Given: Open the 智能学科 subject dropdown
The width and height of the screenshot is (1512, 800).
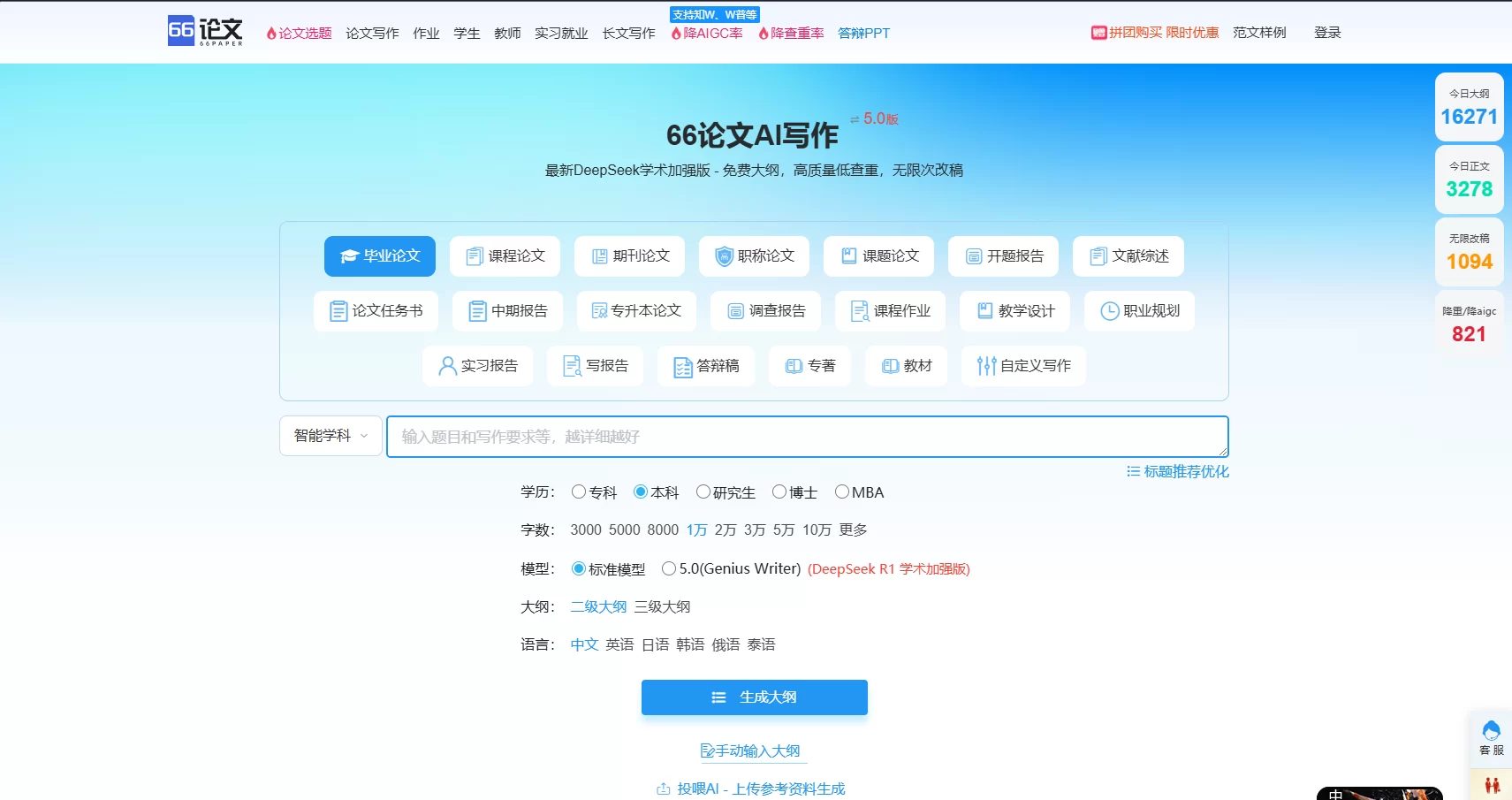Looking at the screenshot, I should [331, 436].
